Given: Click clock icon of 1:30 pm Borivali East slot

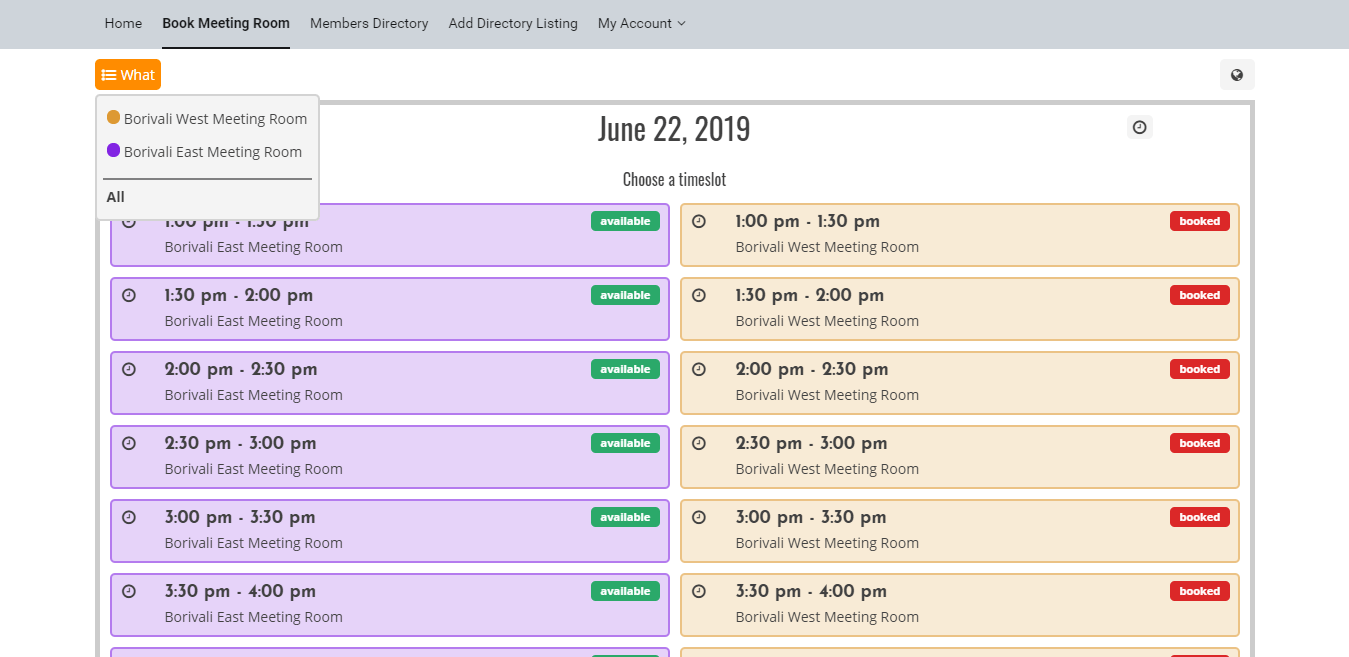Looking at the screenshot, I should [x=129, y=295].
